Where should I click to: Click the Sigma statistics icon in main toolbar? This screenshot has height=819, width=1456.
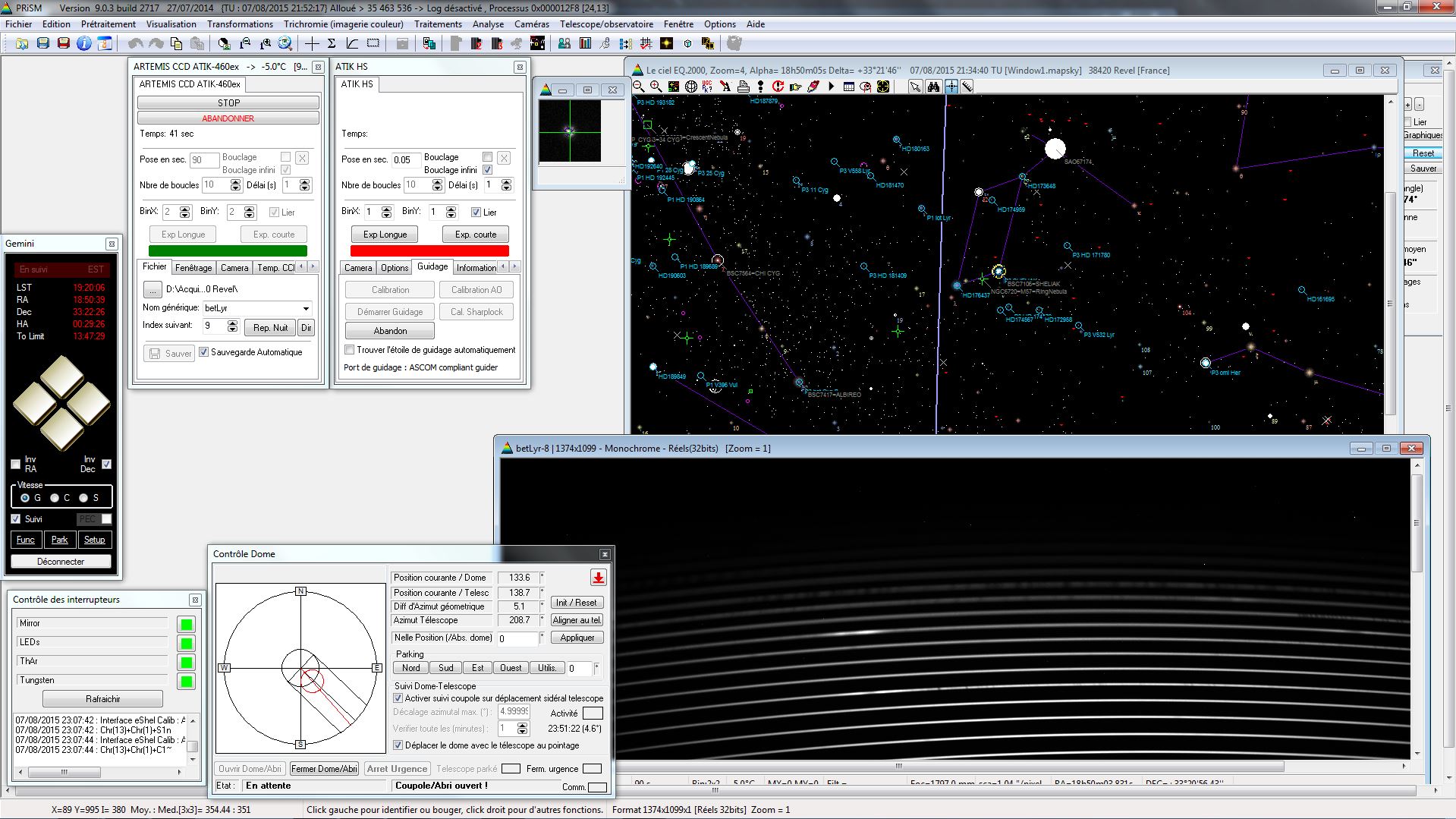tap(332, 43)
